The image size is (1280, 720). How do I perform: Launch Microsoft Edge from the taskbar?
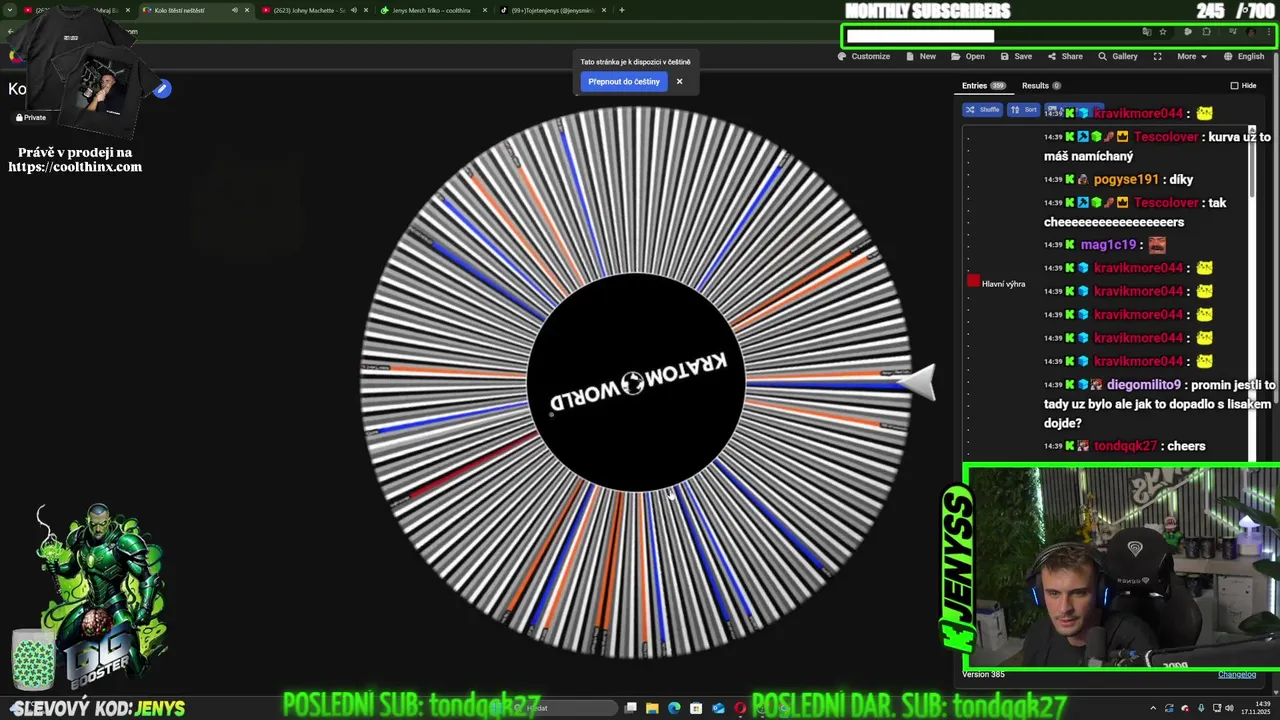point(674,708)
